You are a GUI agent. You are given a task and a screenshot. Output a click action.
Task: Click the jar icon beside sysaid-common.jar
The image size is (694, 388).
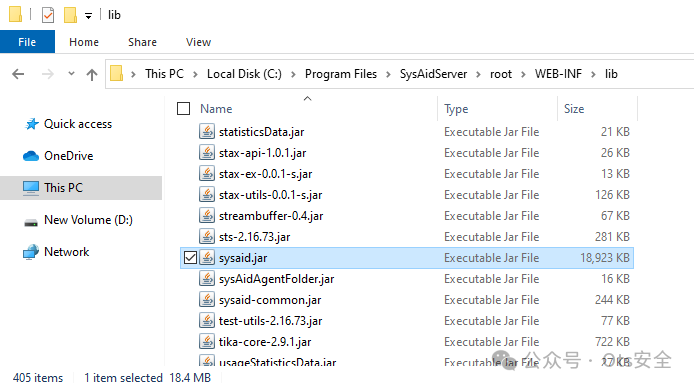point(207,300)
